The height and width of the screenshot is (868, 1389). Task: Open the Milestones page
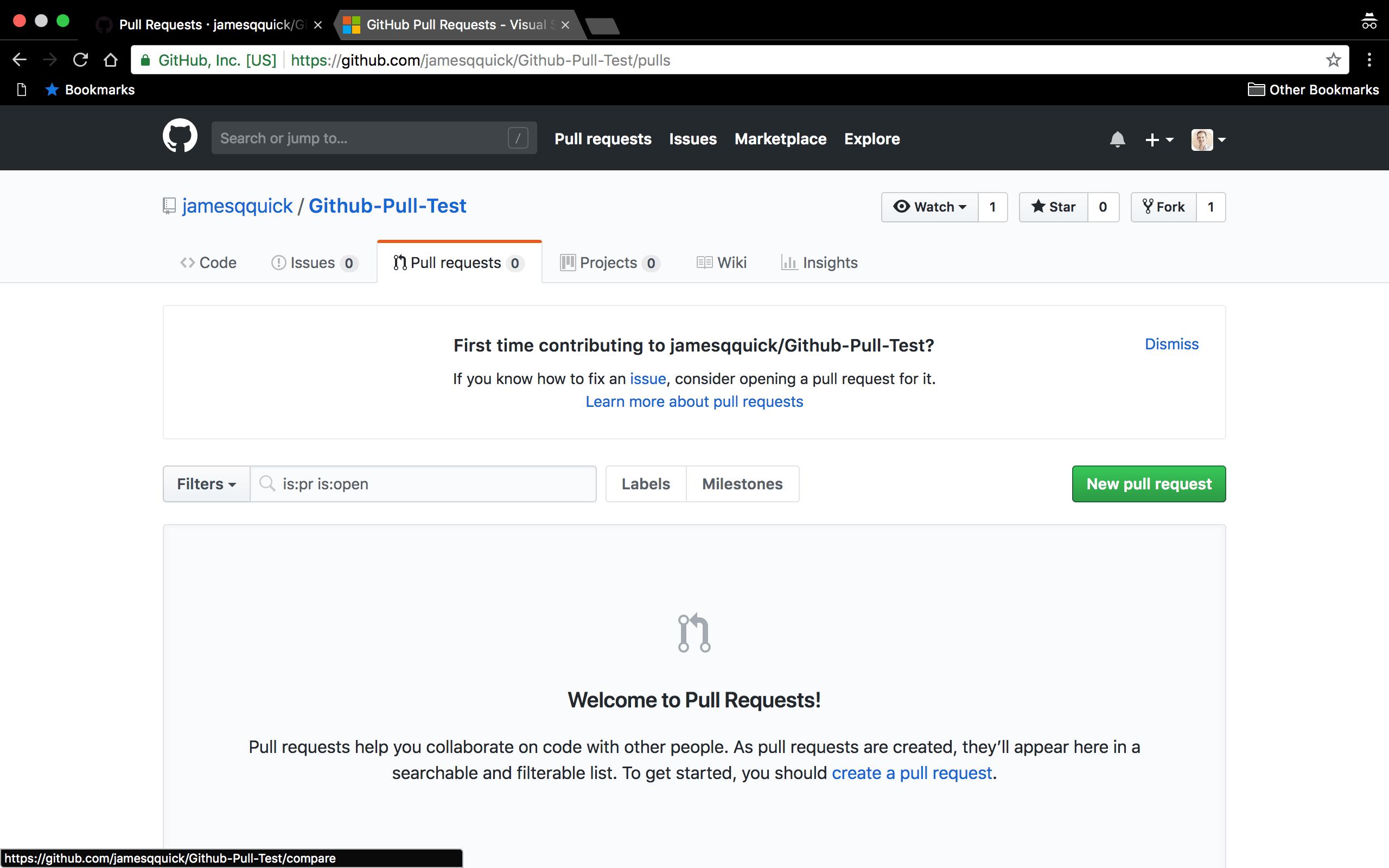[742, 483]
